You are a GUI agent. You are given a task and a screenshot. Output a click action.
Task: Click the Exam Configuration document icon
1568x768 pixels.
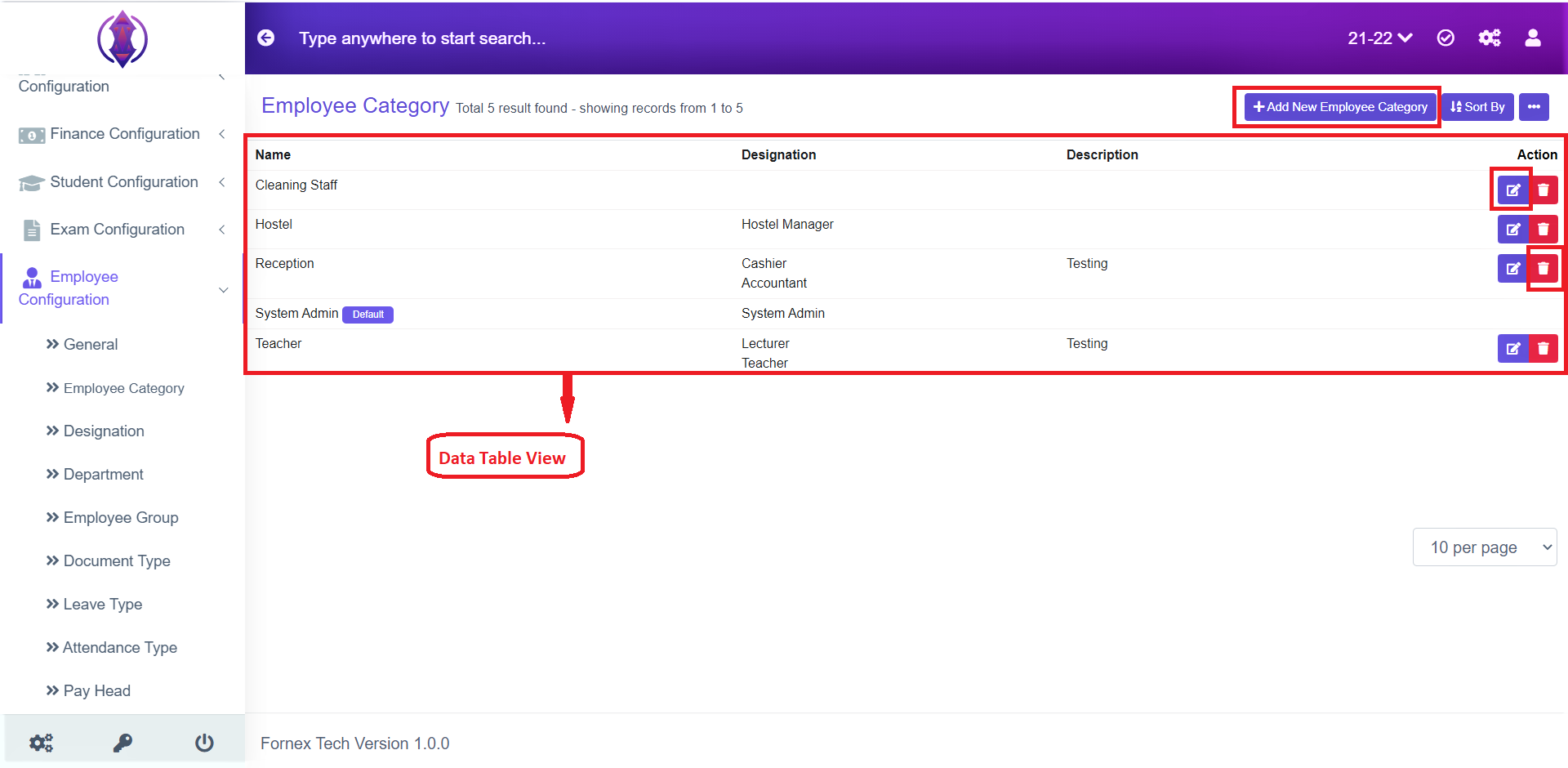[32, 230]
